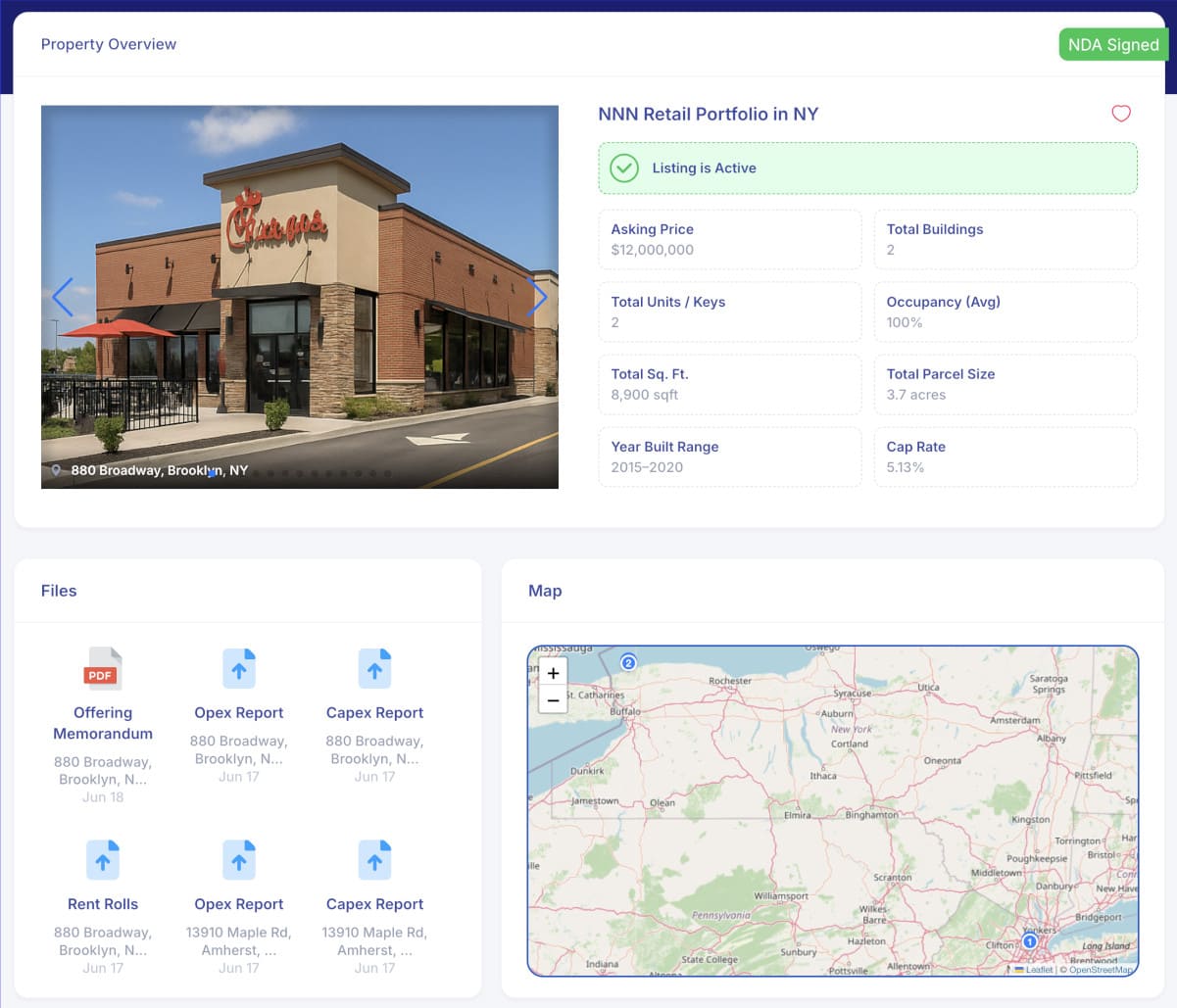Click the Map section heading
Image resolution: width=1177 pixels, height=1008 pixels.
pyautogui.click(x=545, y=591)
